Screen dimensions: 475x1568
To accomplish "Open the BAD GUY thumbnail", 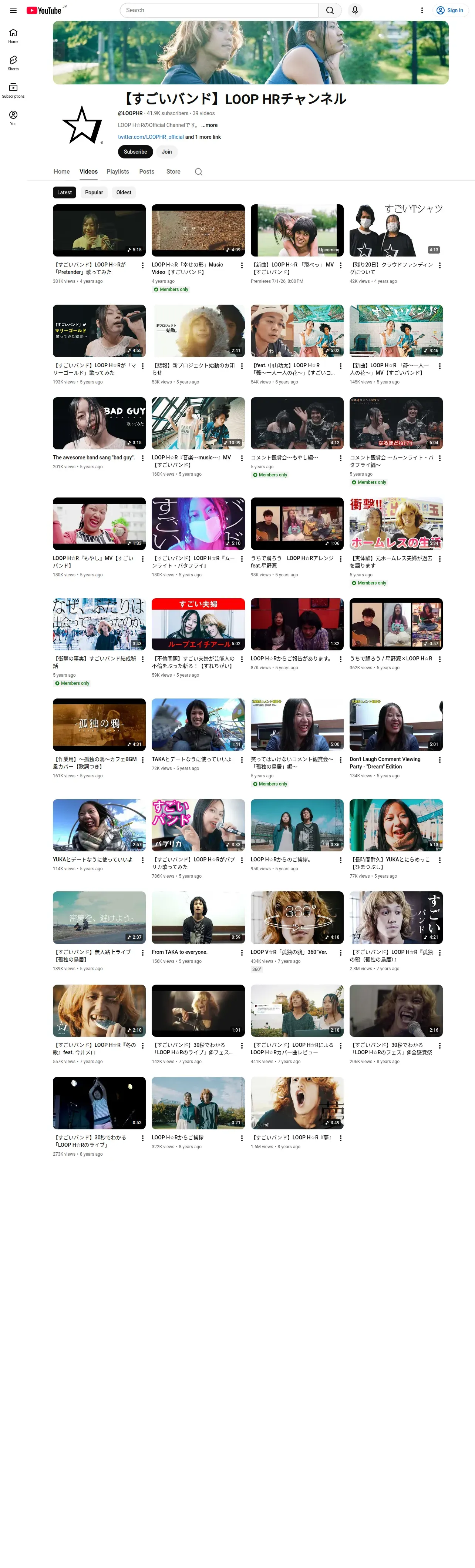I will (99, 423).
